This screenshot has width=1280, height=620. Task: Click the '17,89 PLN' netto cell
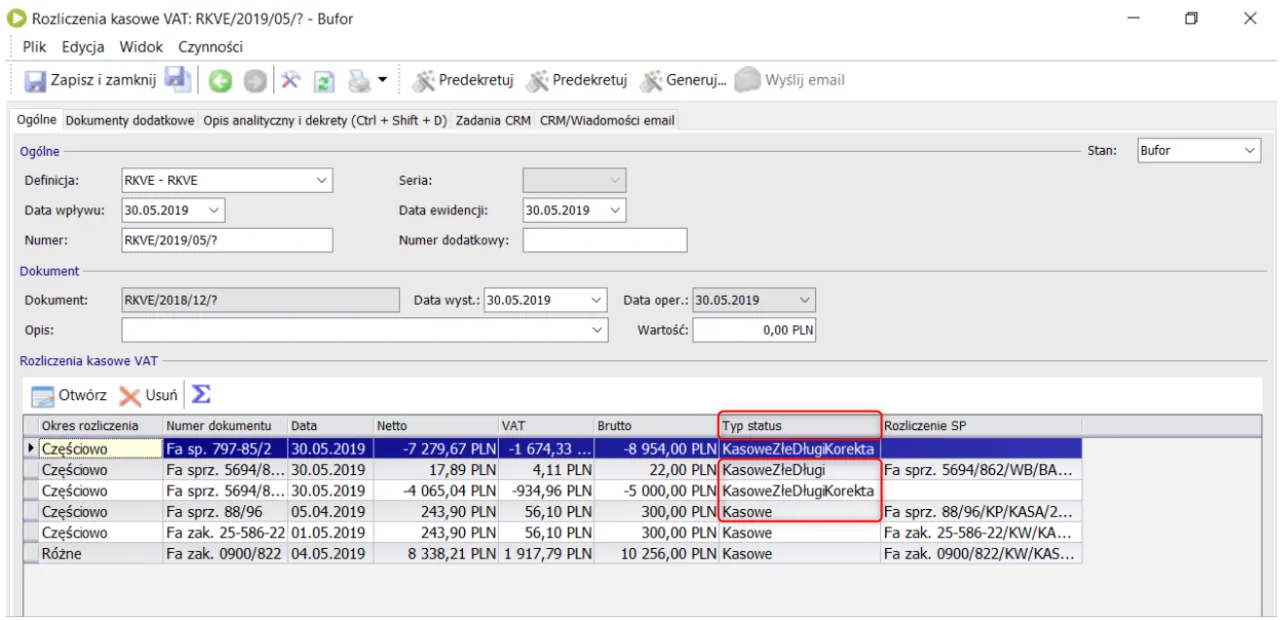pos(435,470)
